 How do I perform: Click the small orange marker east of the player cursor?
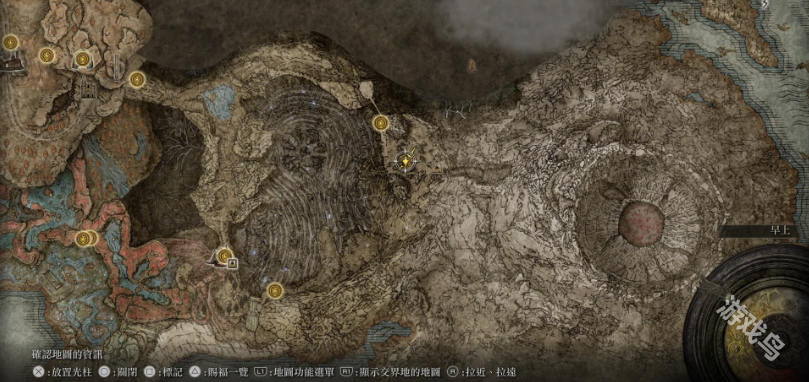(438, 168)
